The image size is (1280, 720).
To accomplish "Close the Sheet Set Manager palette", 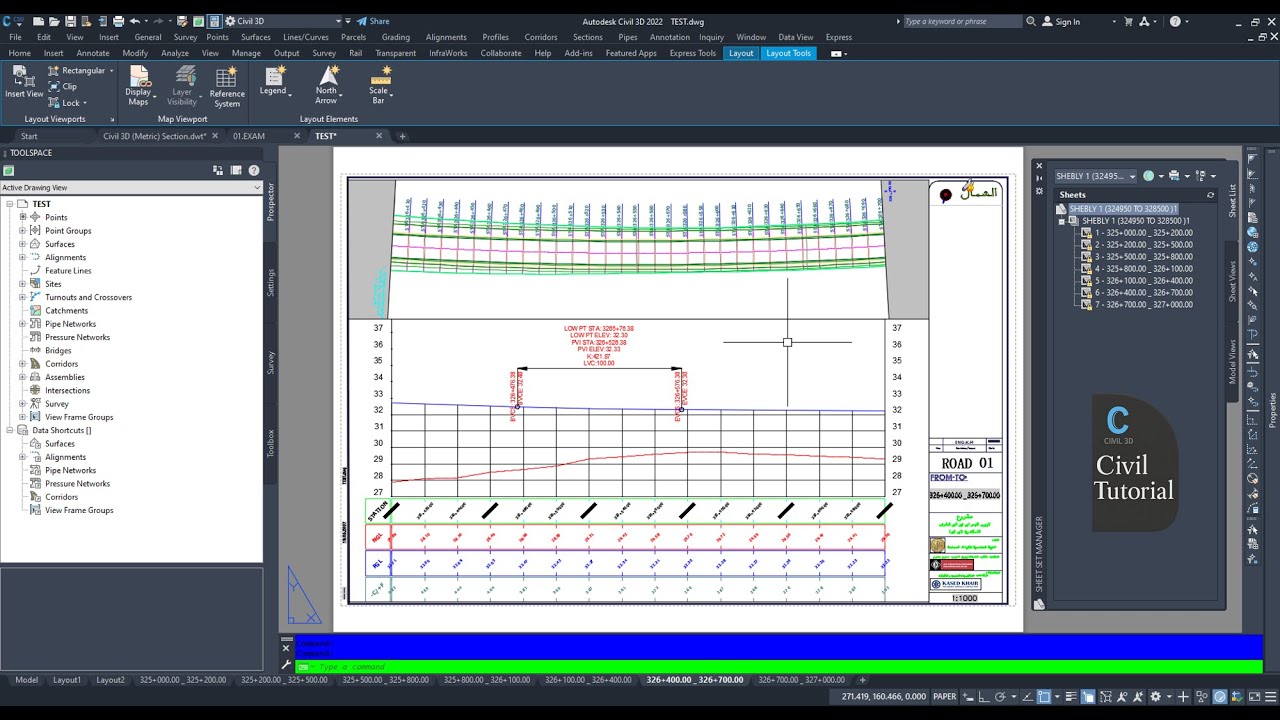I will tap(1039, 166).
